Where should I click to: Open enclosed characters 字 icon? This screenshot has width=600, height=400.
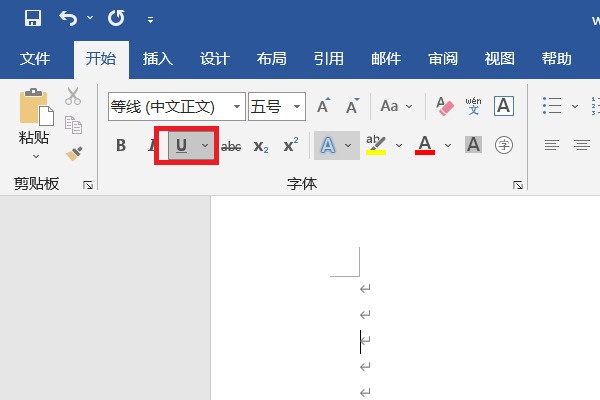click(504, 145)
